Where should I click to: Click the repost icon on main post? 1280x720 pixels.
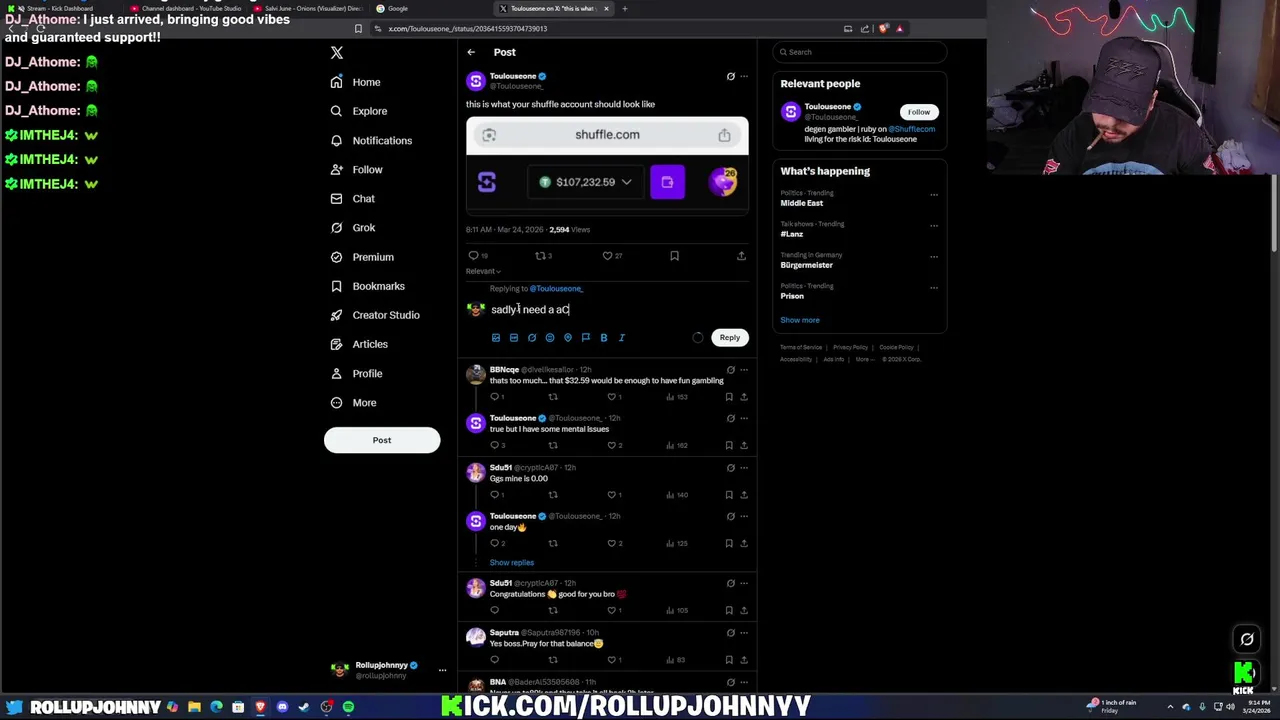[x=540, y=256]
